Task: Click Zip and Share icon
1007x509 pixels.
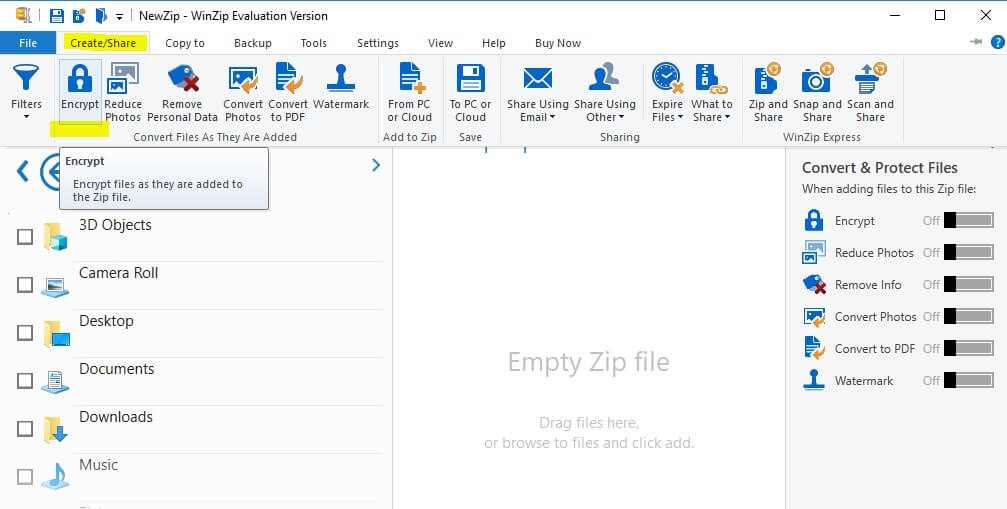Action: (767, 78)
